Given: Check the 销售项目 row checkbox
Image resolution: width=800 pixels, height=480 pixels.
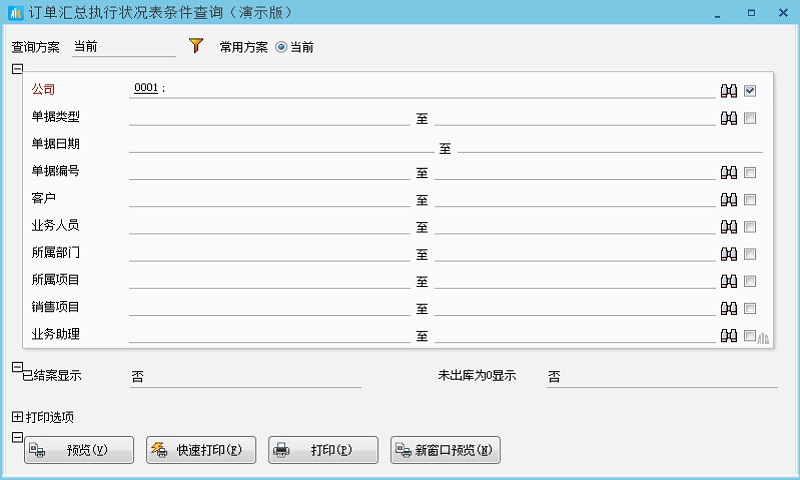Looking at the screenshot, I should (749, 308).
